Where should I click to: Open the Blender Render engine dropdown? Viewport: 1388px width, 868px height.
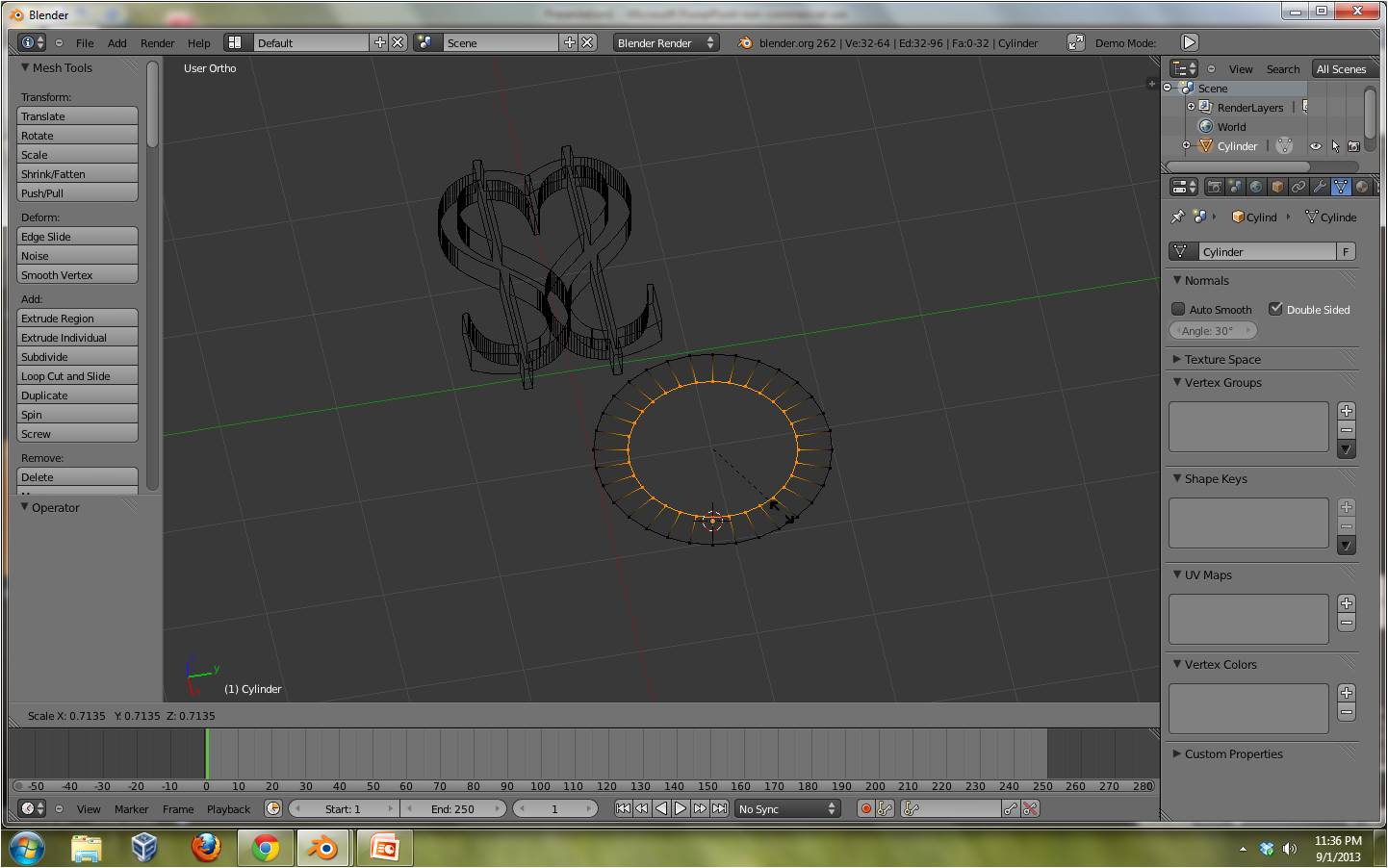[666, 42]
